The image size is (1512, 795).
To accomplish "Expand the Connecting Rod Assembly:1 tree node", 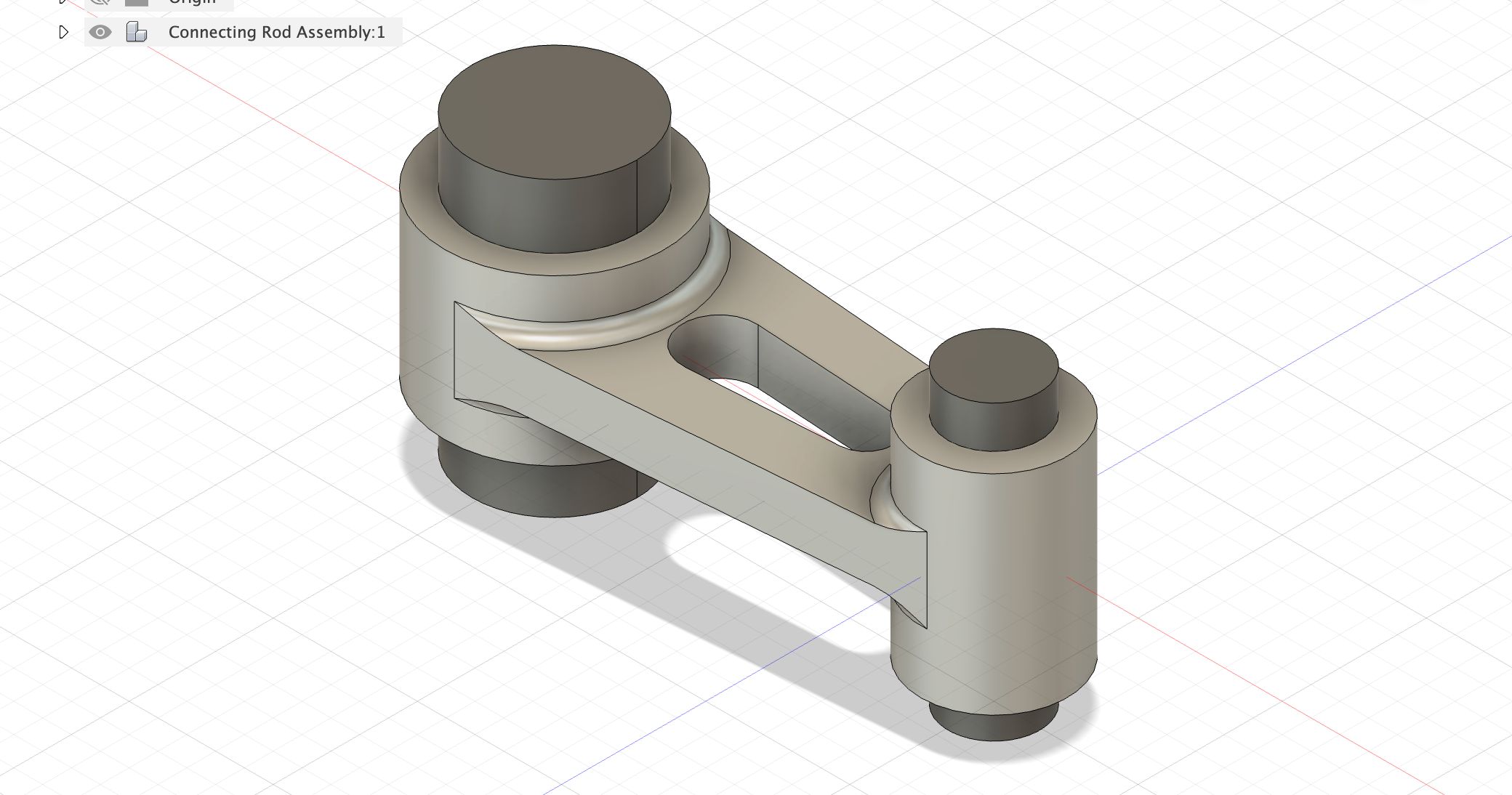I will (63, 32).
